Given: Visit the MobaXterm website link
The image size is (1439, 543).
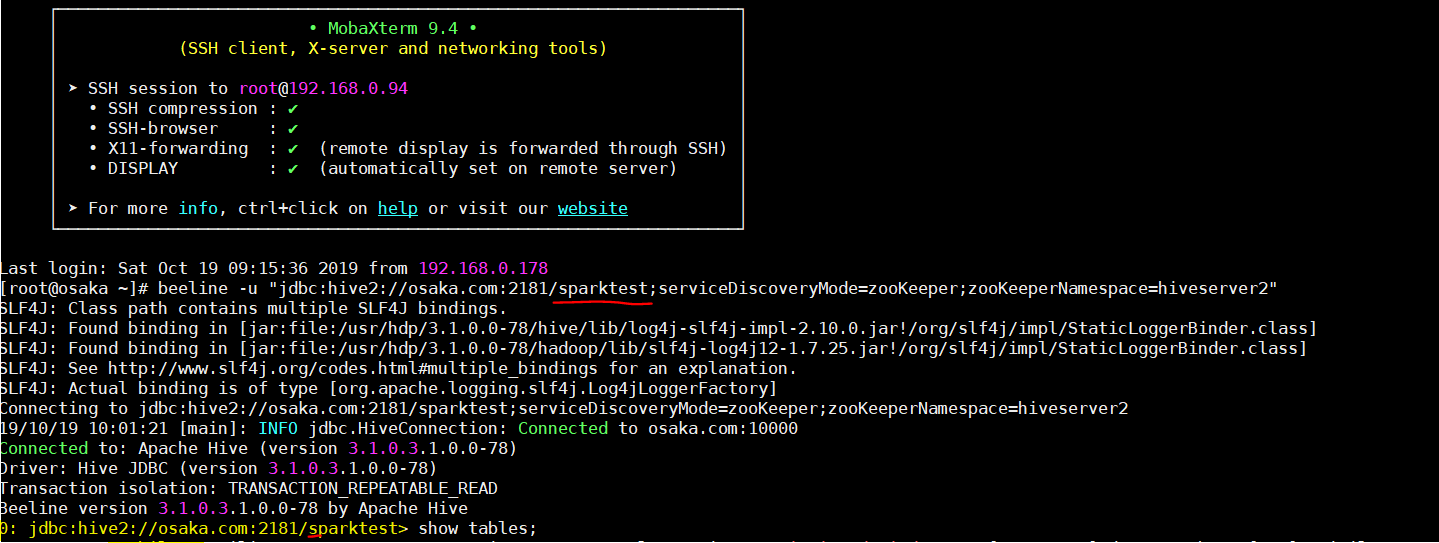Looking at the screenshot, I should 592,209.
